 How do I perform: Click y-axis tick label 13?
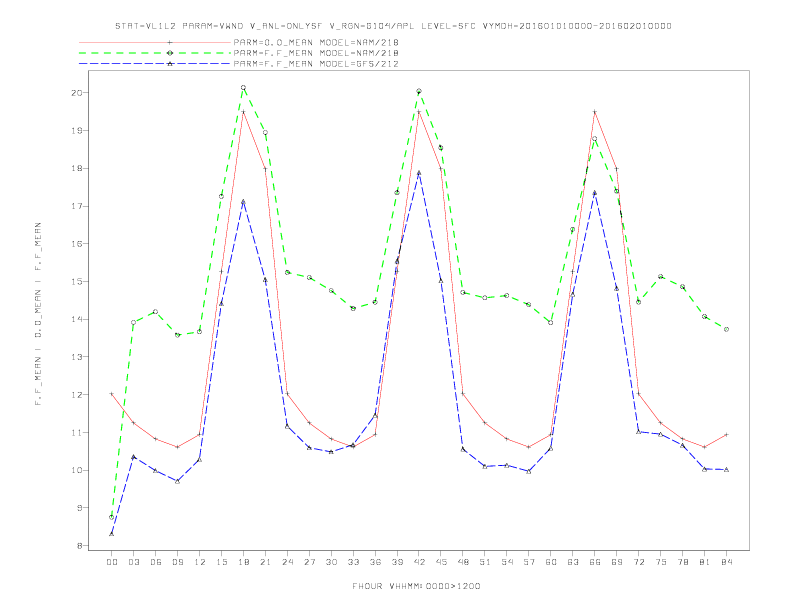click(x=77, y=357)
